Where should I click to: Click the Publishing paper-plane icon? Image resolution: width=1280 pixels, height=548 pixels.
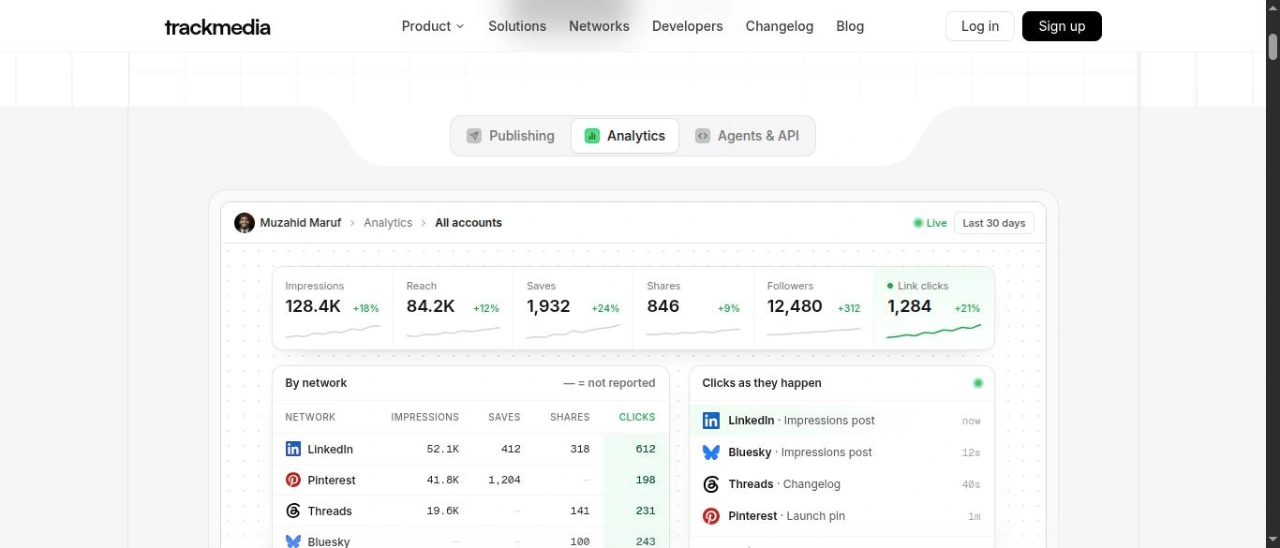click(x=474, y=136)
